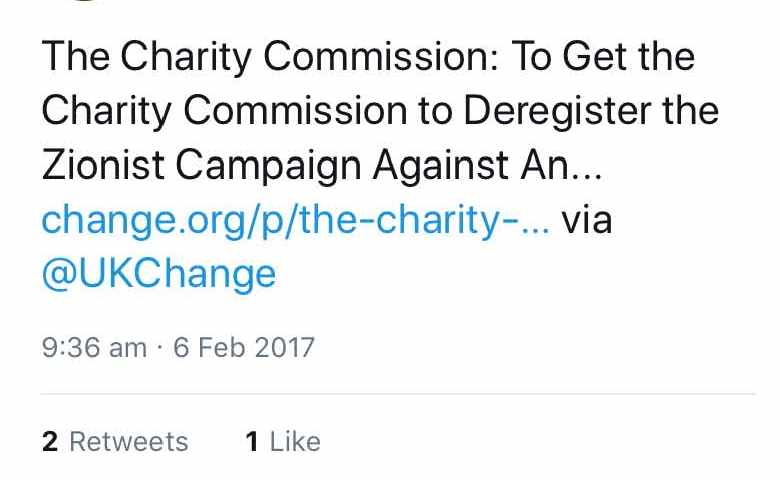The height and width of the screenshot is (480, 780).
Task: Click the 6 Feb 2017 date
Action: pyautogui.click(x=244, y=347)
